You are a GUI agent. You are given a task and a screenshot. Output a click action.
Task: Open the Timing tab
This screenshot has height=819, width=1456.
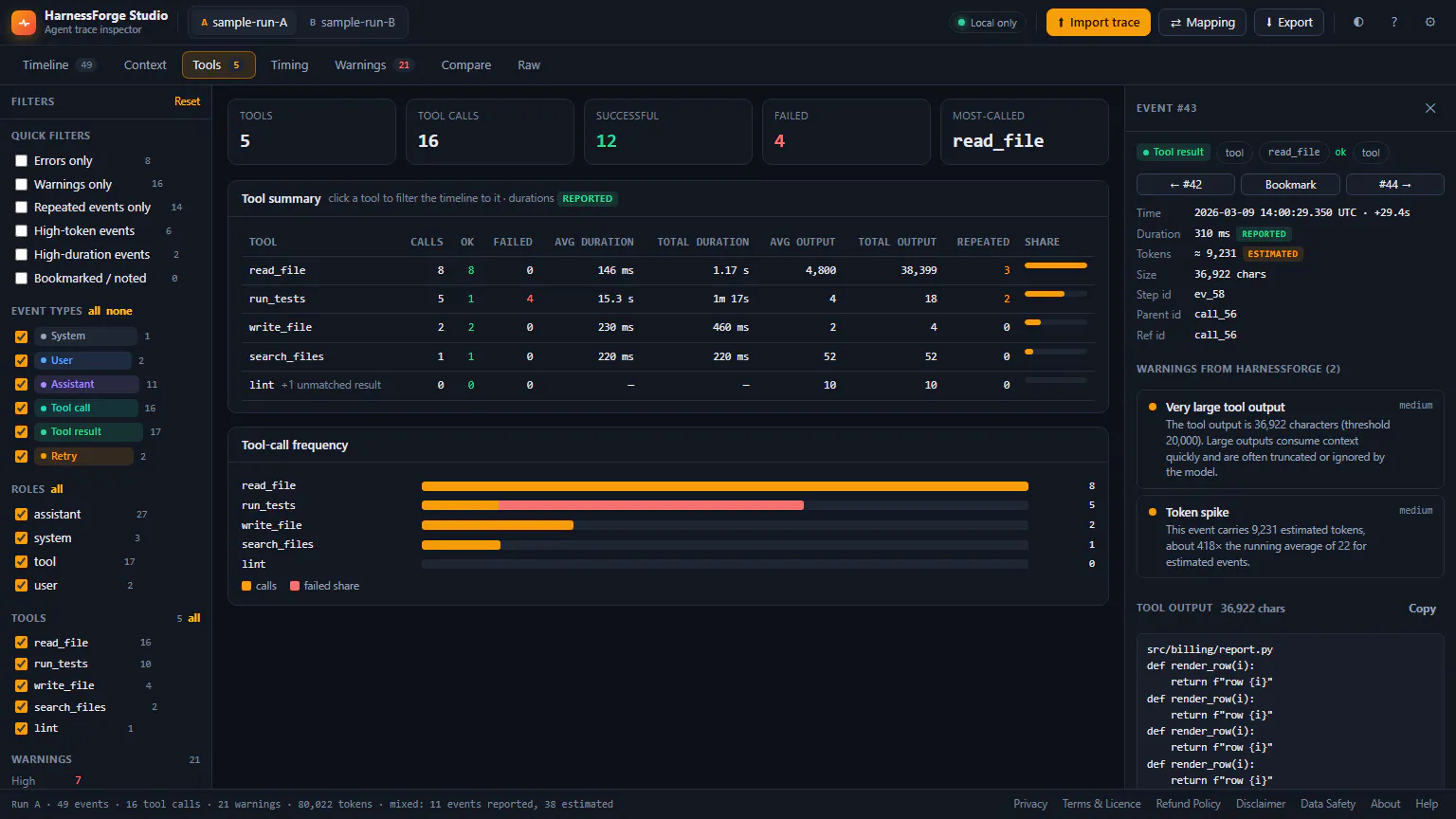tap(289, 65)
